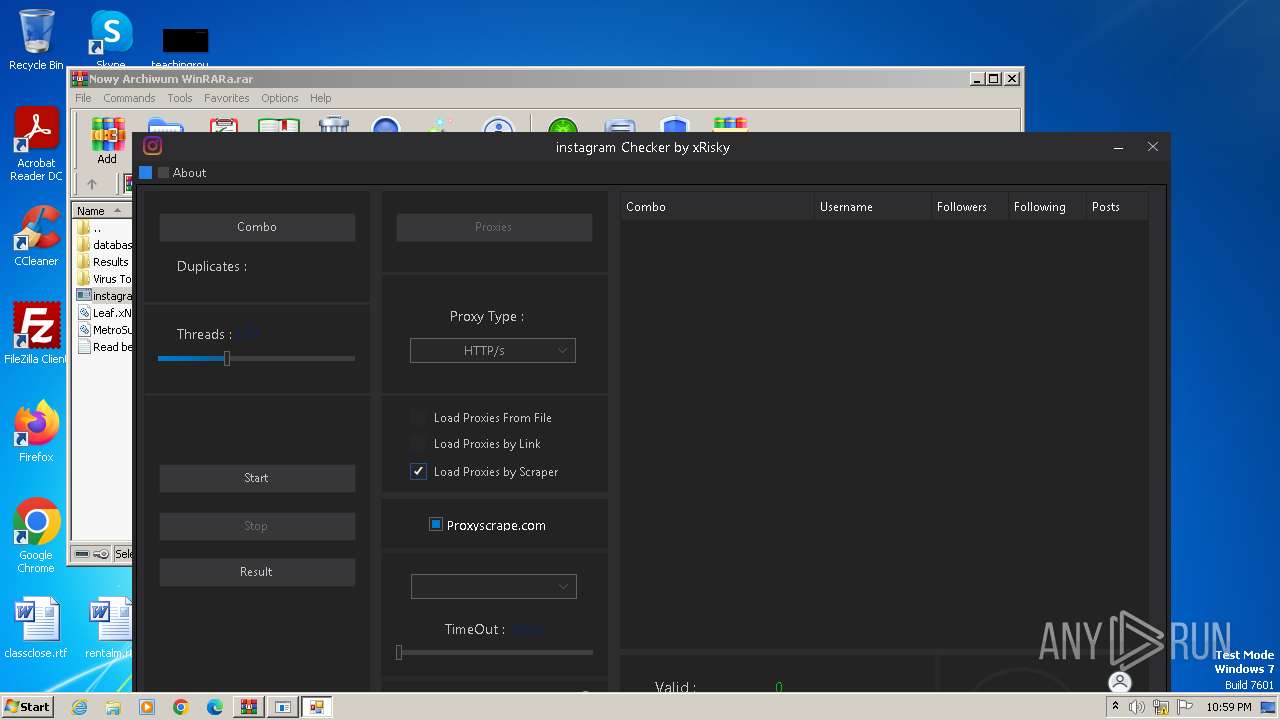The height and width of the screenshot is (720, 1280).
Task: Open WinRAR Tools menu
Action: (180, 98)
